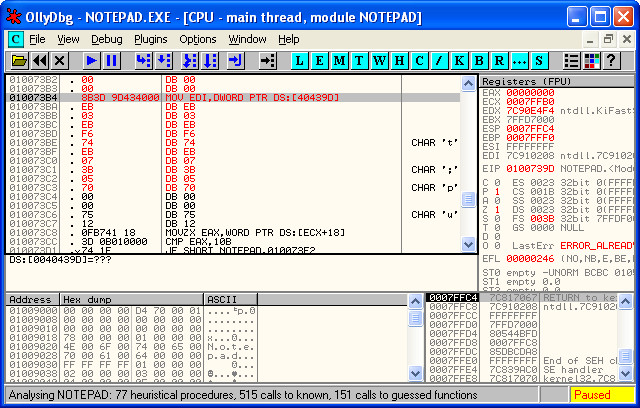This screenshot has height=408, width=640.
Task: Click disassembly scrollbar up arrow
Action: tap(468, 84)
